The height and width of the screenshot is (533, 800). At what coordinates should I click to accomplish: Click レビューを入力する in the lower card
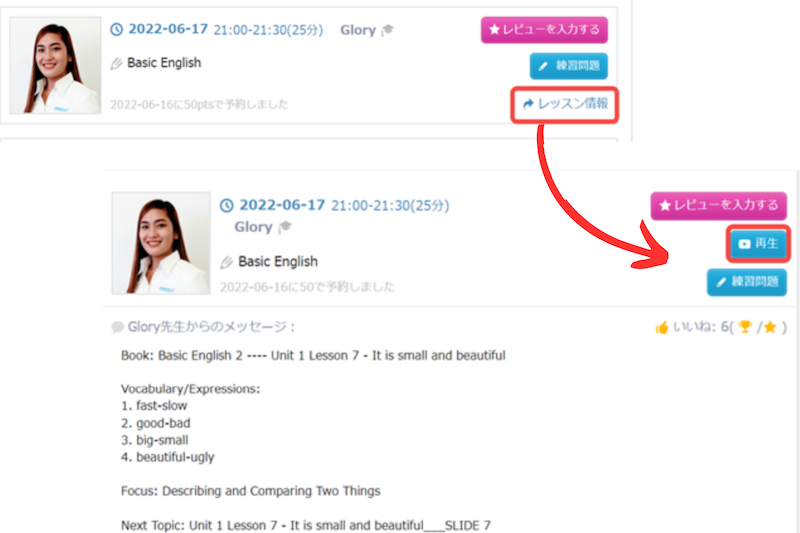[718, 206]
